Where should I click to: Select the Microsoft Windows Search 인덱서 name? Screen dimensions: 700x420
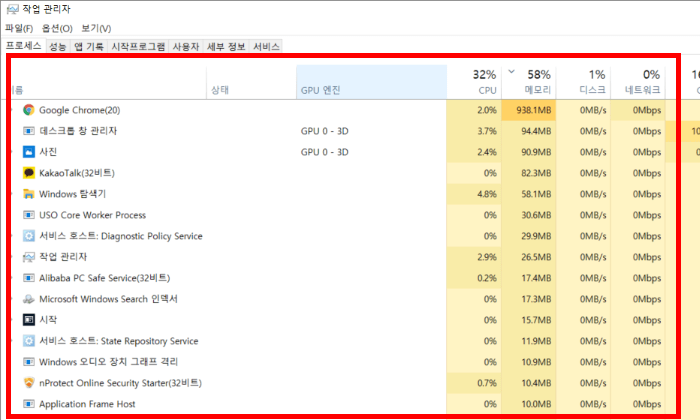[x=108, y=299]
